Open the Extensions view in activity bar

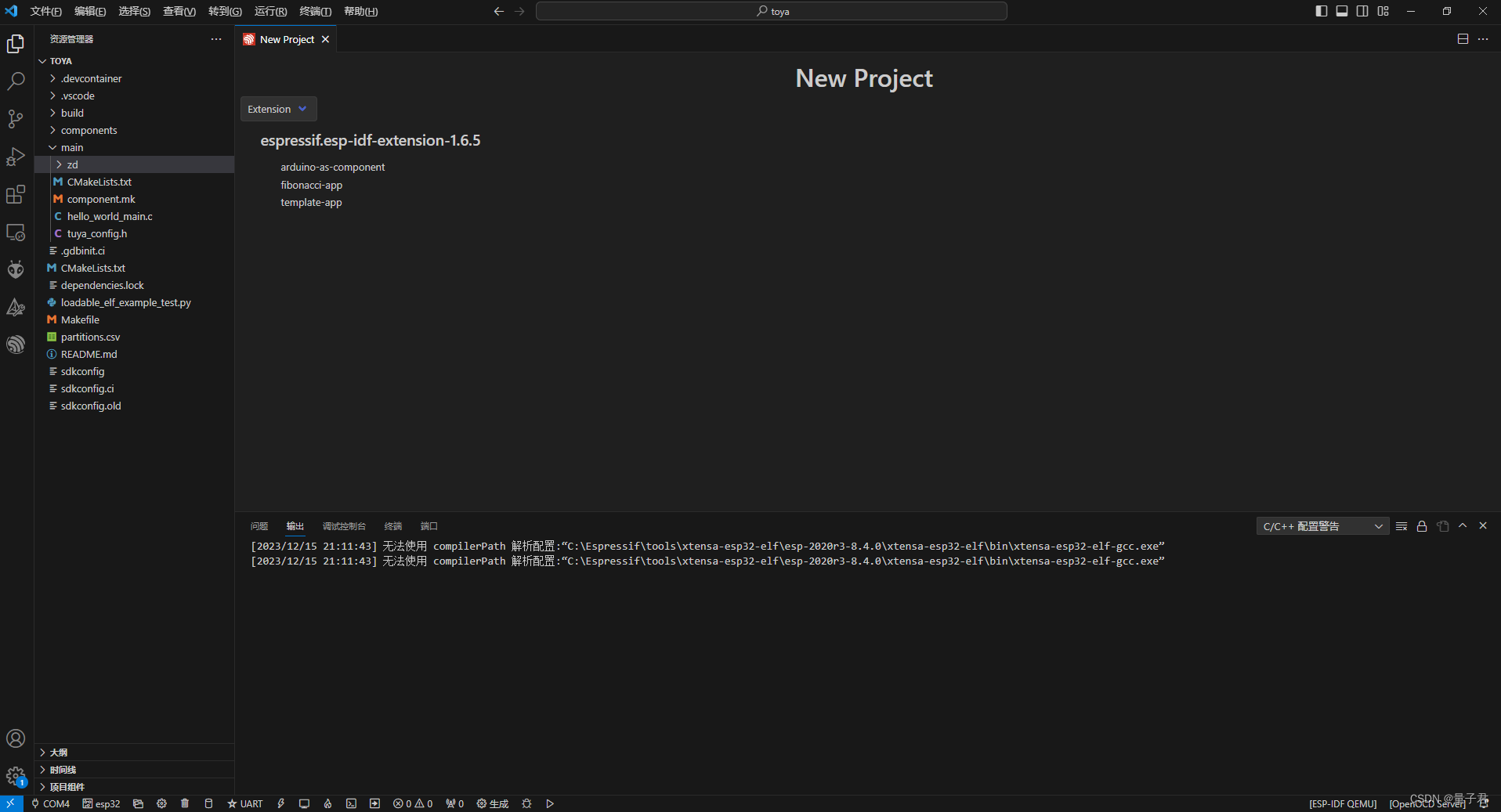pyautogui.click(x=16, y=195)
